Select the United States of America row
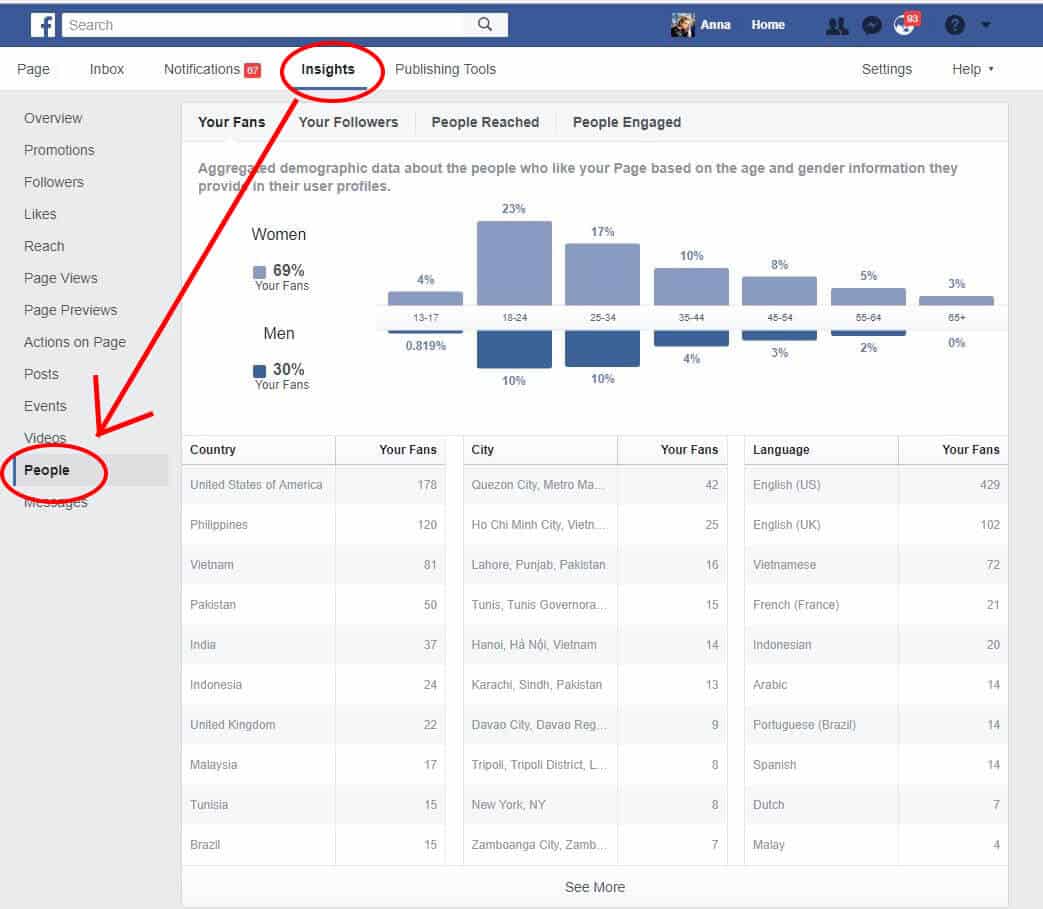The image size is (1043, 909). pyautogui.click(x=313, y=485)
